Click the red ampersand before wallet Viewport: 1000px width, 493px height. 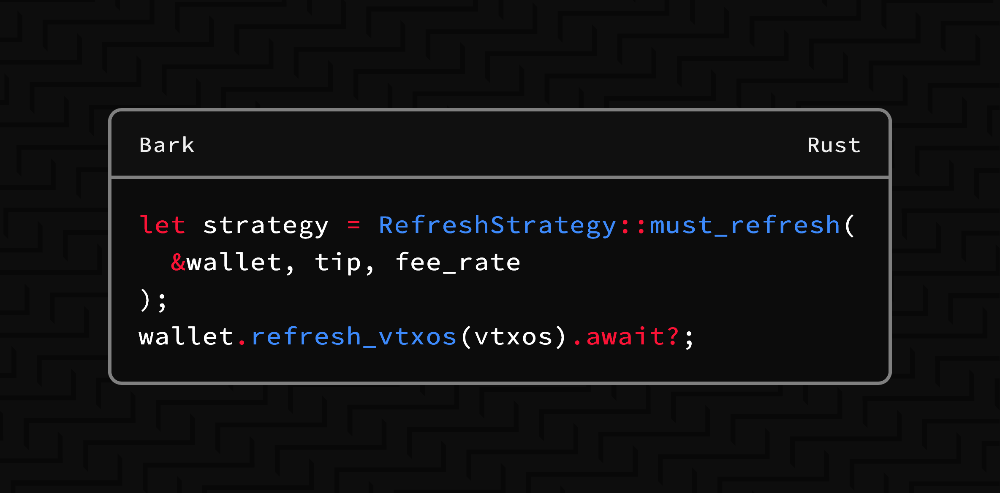pyautogui.click(x=177, y=263)
